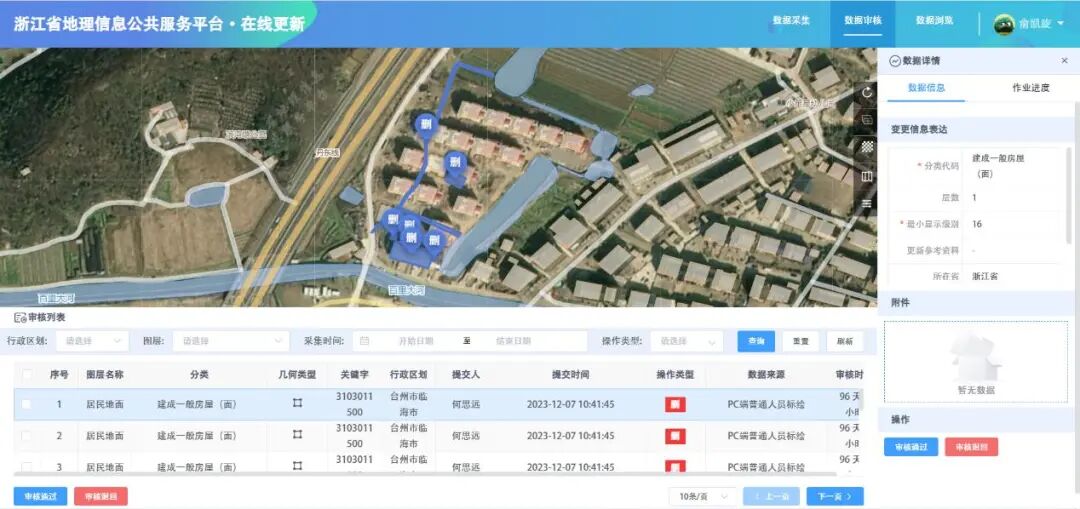Image resolution: width=1080 pixels, height=509 pixels.
Task: Click the second map toolbar icon below refresh
Action: point(867,120)
